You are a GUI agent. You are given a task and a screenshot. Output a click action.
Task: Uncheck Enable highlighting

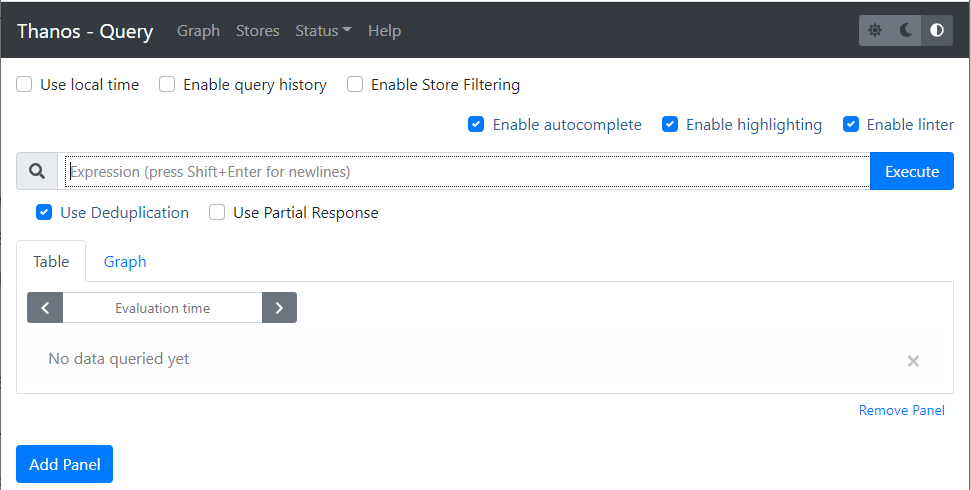point(670,125)
